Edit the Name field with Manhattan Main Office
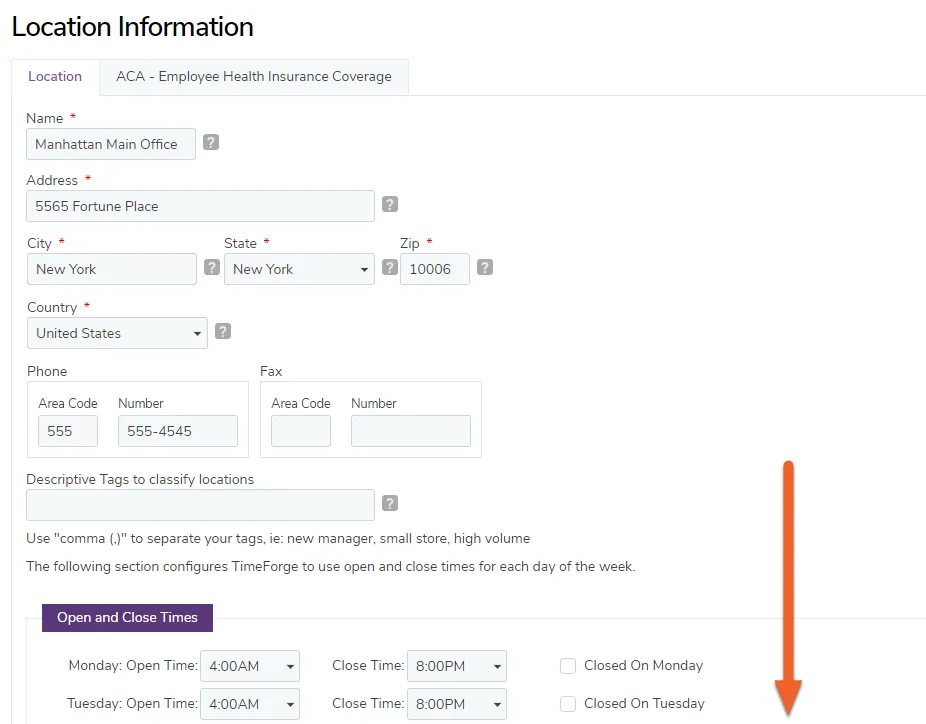Screen dimensions: 926x724 click(x=111, y=144)
